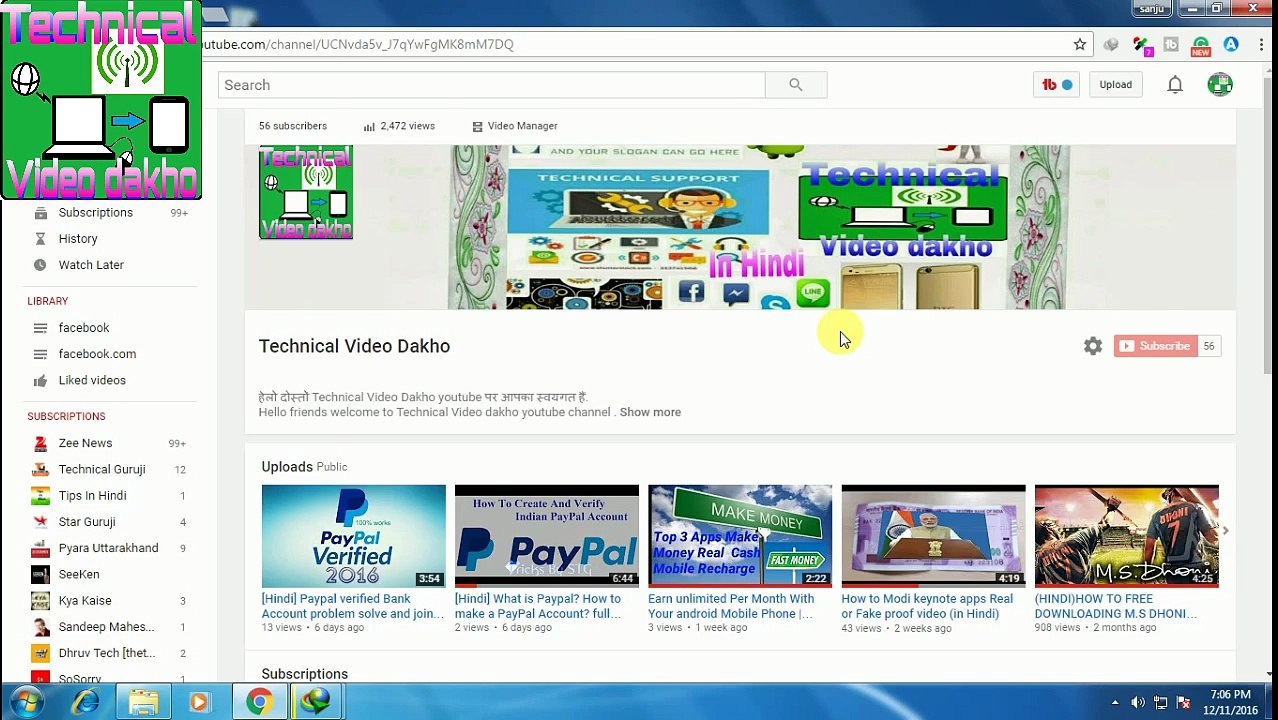1278x720 pixels.
Task: Open title Earn unlimited Per Month
Action: click(731, 606)
